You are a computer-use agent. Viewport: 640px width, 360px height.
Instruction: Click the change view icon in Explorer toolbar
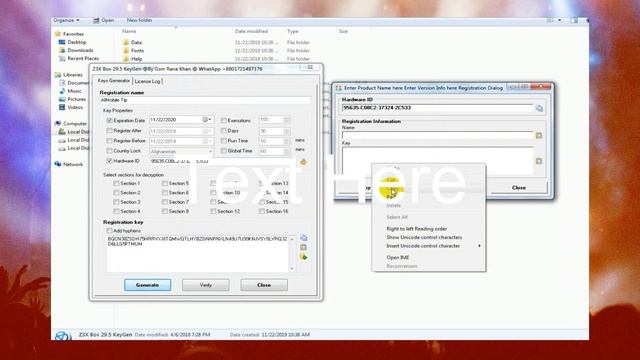(550, 20)
